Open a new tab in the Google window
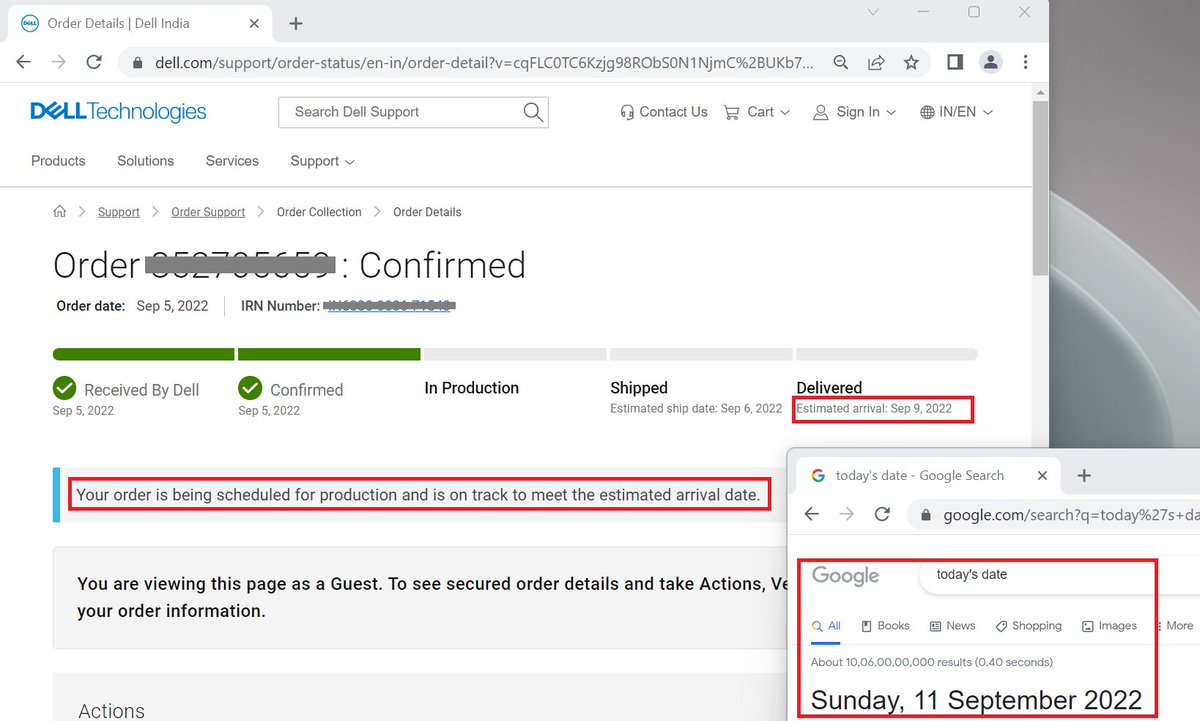 click(x=1083, y=476)
